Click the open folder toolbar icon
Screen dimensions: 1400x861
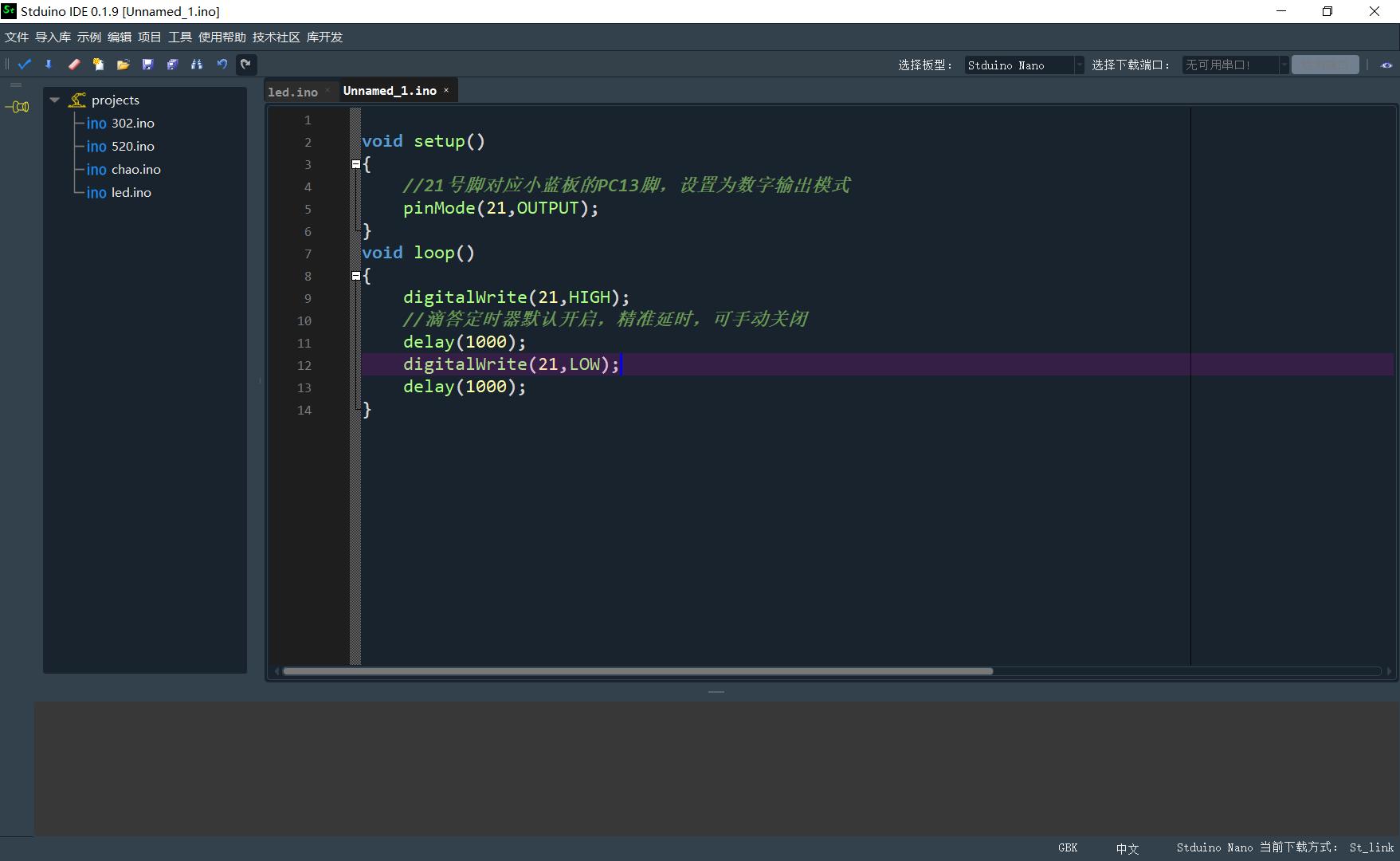pos(123,65)
